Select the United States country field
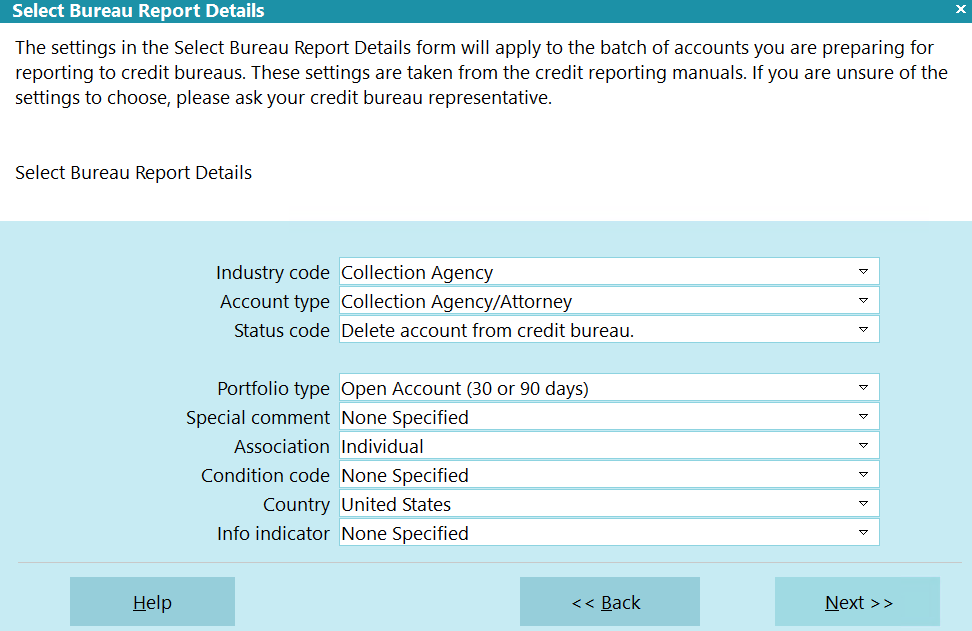 (x=609, y=504)
